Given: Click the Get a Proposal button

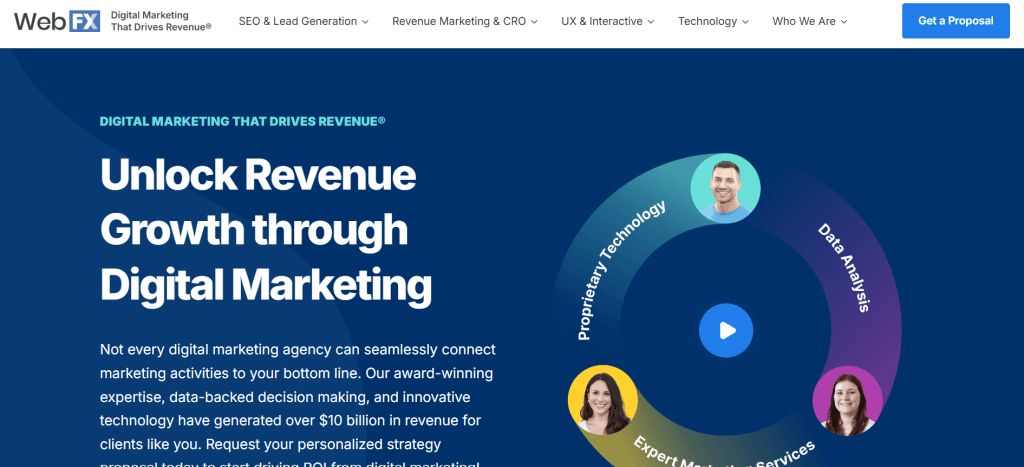Looking at the screenshot, I should 955,21.
